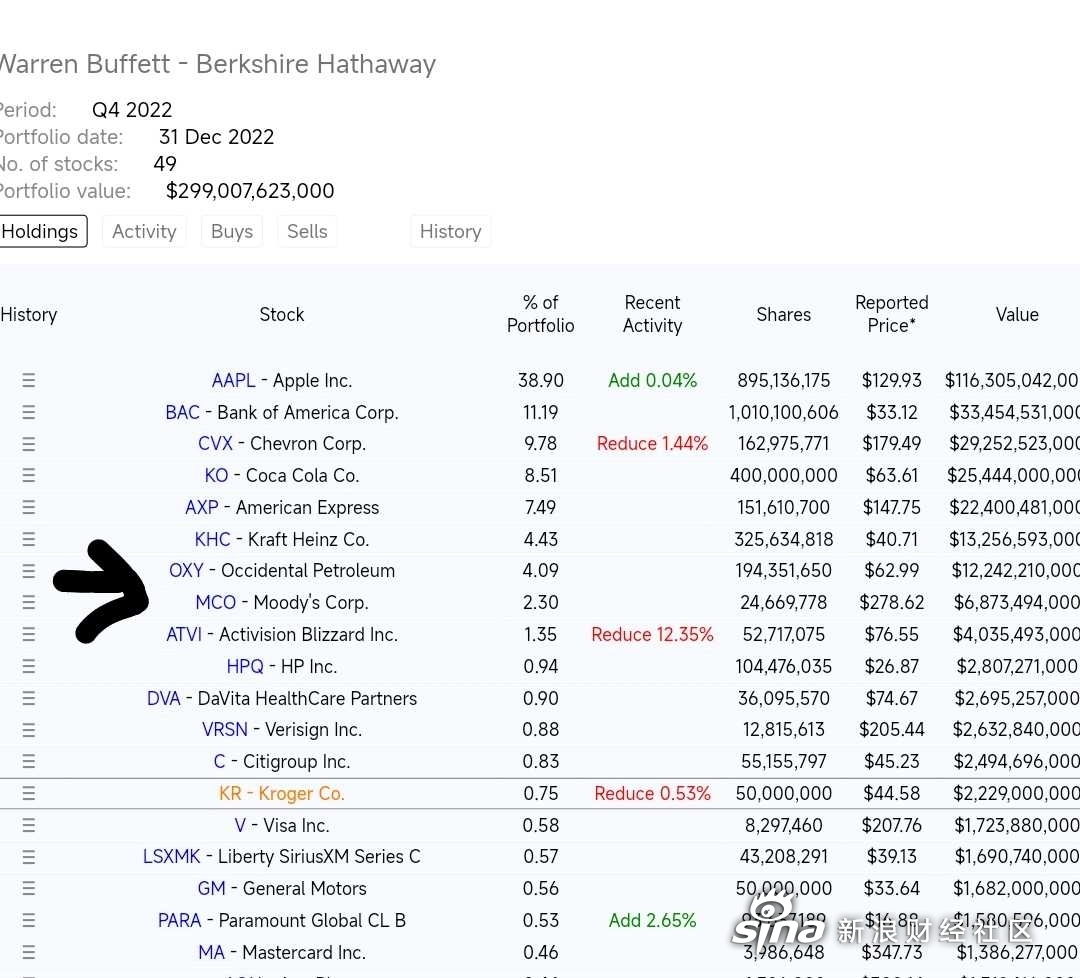Click 'Reduce 1.44%' activity for Chevron

(652, 444)
